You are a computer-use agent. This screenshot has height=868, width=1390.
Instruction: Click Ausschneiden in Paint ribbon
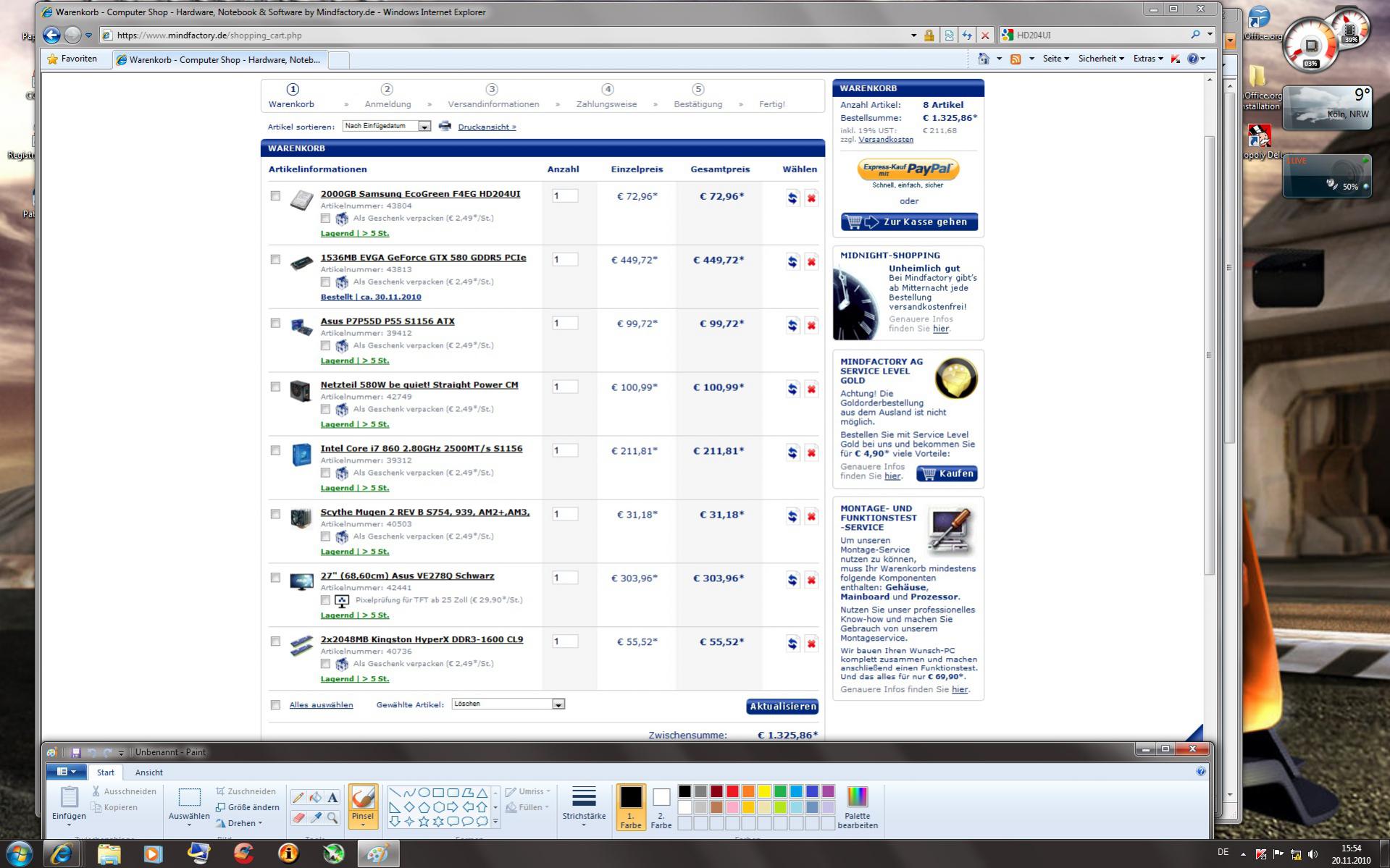(x=124, y=791)
